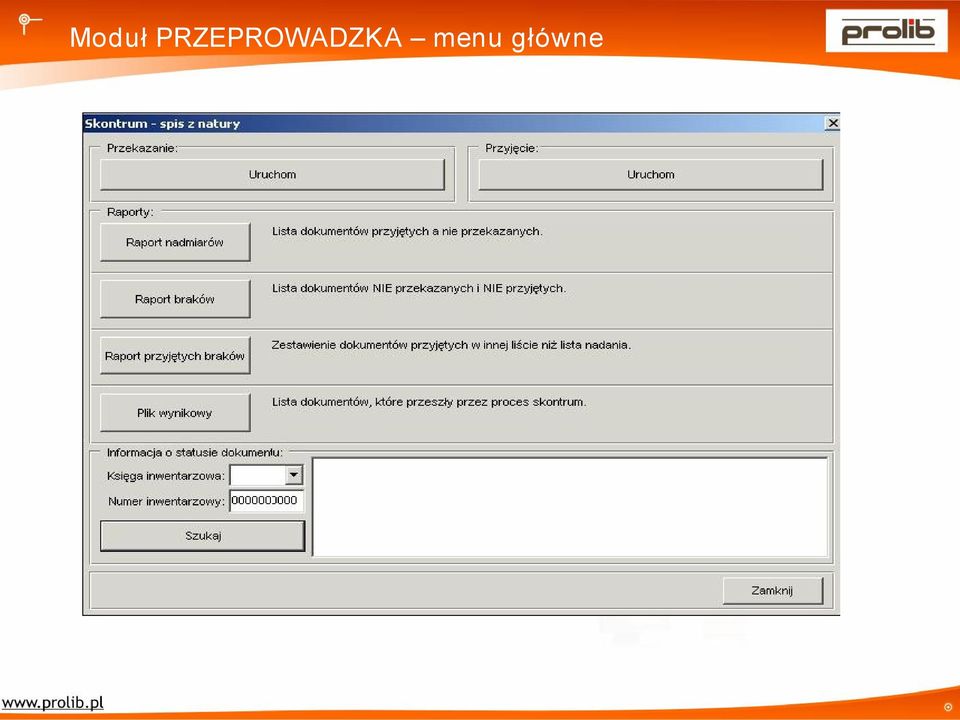Click text 'Zestawienie dokumentów przyjętych w innej liście'
The width and height of the screenshot is (960, 720).
(x=405, y=345)
